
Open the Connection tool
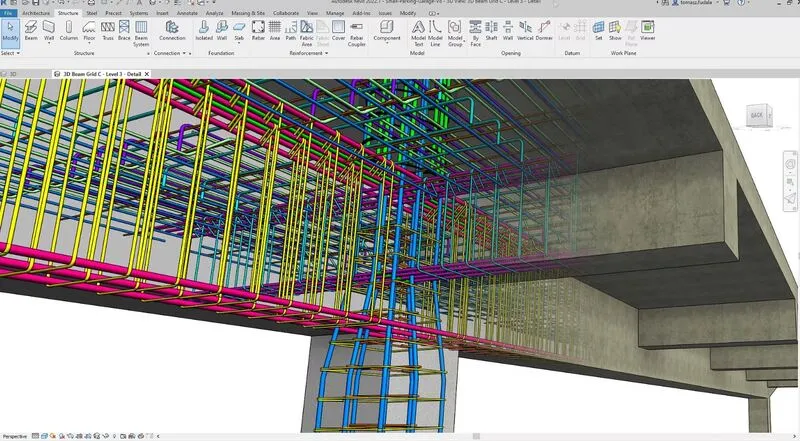coord(172,31)
